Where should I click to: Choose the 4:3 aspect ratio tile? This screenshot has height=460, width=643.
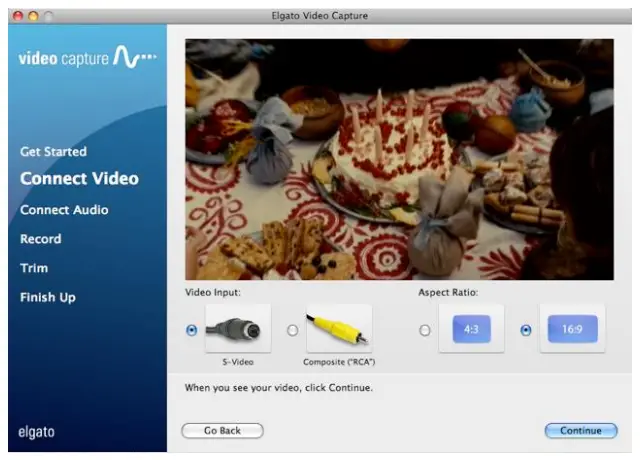[471, 328]
